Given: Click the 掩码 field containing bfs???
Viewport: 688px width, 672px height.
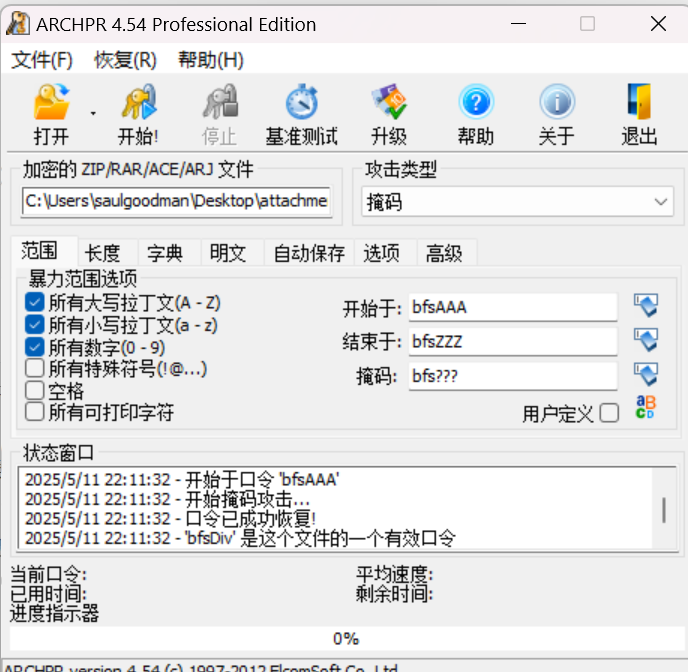Looking at the screenshot, I should [513, 376].
